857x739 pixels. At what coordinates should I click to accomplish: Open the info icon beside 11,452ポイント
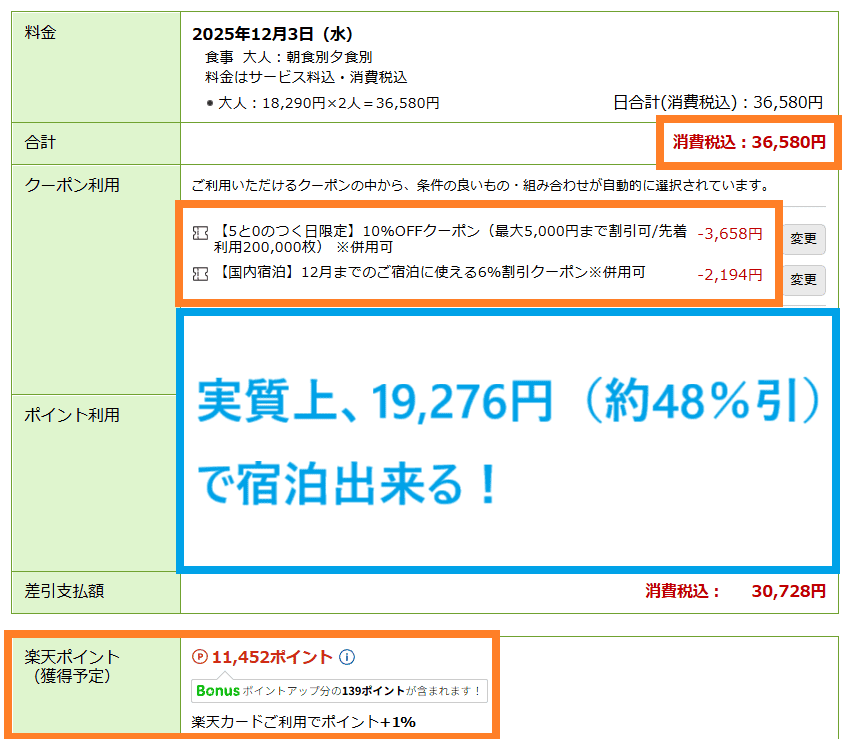[x=347, y=657]
